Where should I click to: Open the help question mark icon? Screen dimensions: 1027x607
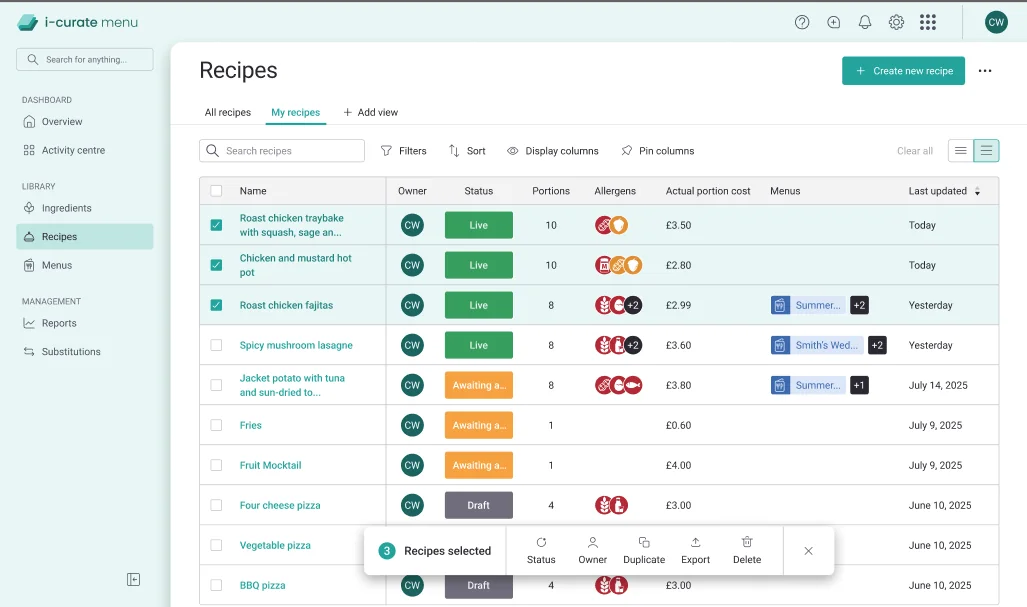tap(802, 22)
